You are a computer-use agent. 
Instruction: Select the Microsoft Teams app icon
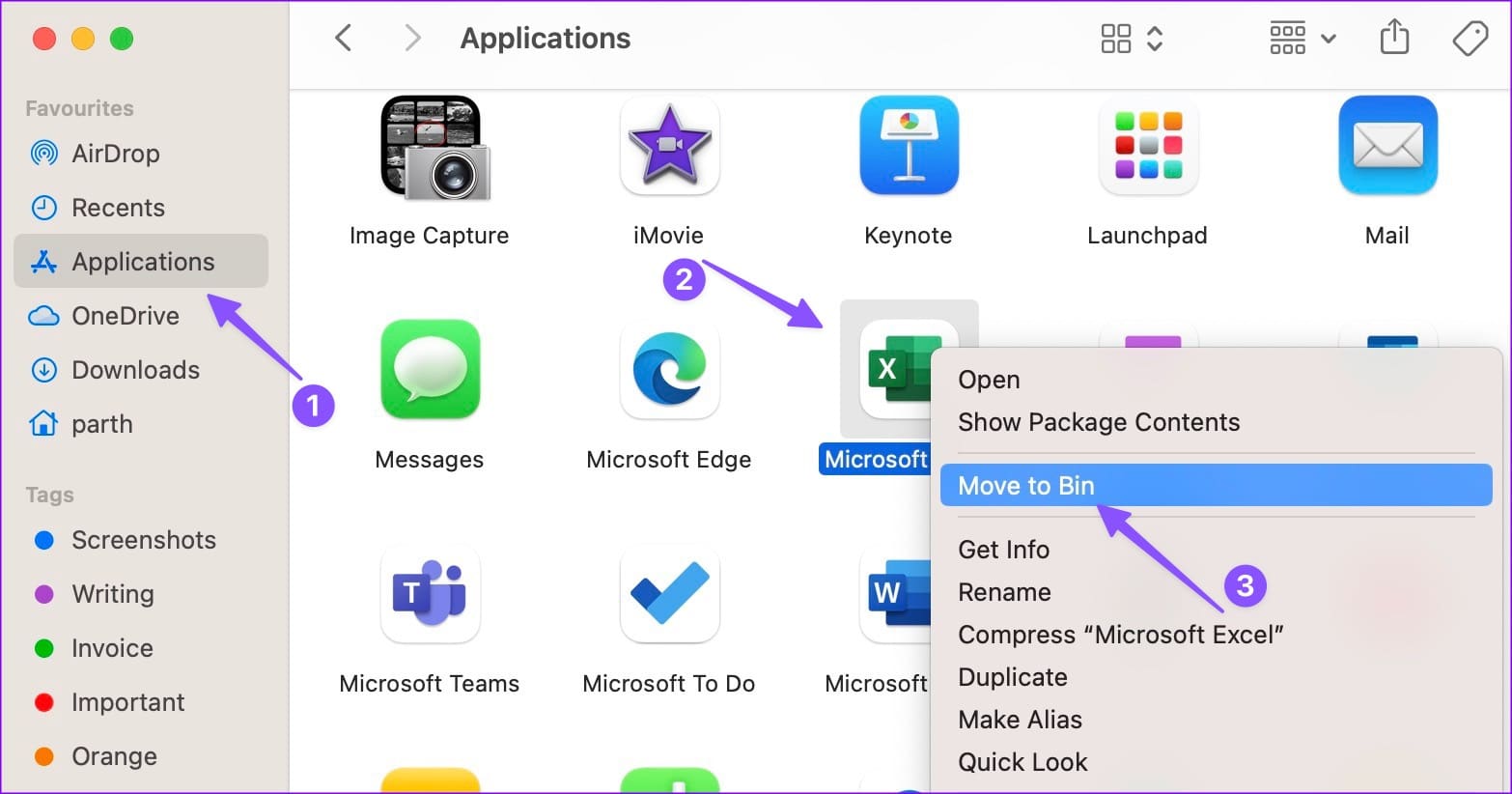[430, 593]
